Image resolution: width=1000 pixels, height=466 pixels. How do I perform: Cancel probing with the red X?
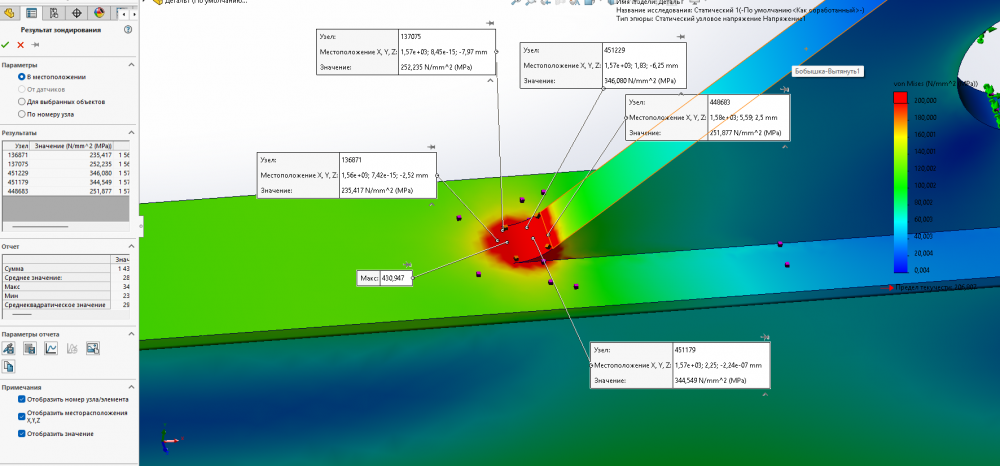tap(20, 45)
